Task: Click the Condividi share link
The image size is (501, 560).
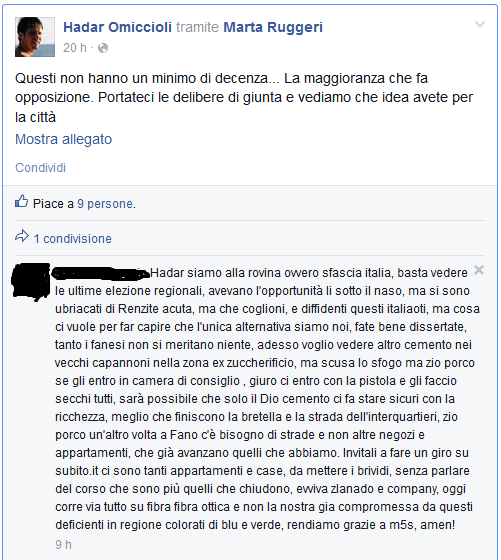Action: [x=40, y=168]
